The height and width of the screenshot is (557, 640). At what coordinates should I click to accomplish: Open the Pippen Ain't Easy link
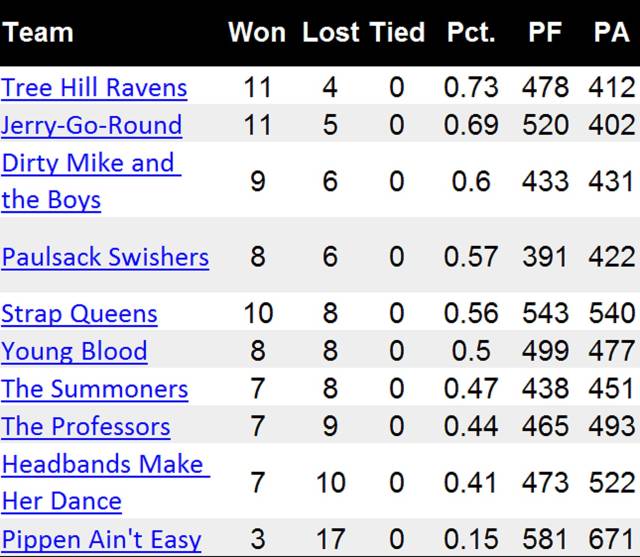tap(101, 539)
